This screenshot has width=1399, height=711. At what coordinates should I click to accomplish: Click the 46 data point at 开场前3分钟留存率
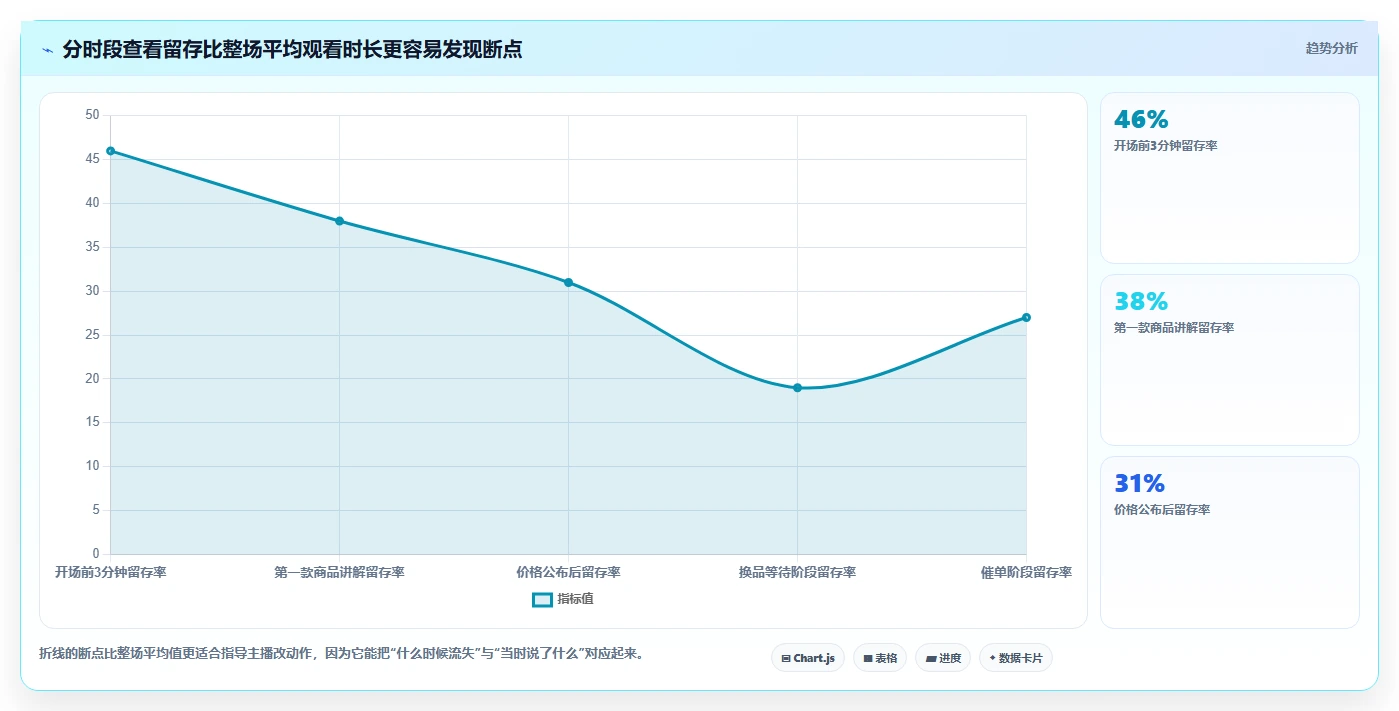point(110,151)
